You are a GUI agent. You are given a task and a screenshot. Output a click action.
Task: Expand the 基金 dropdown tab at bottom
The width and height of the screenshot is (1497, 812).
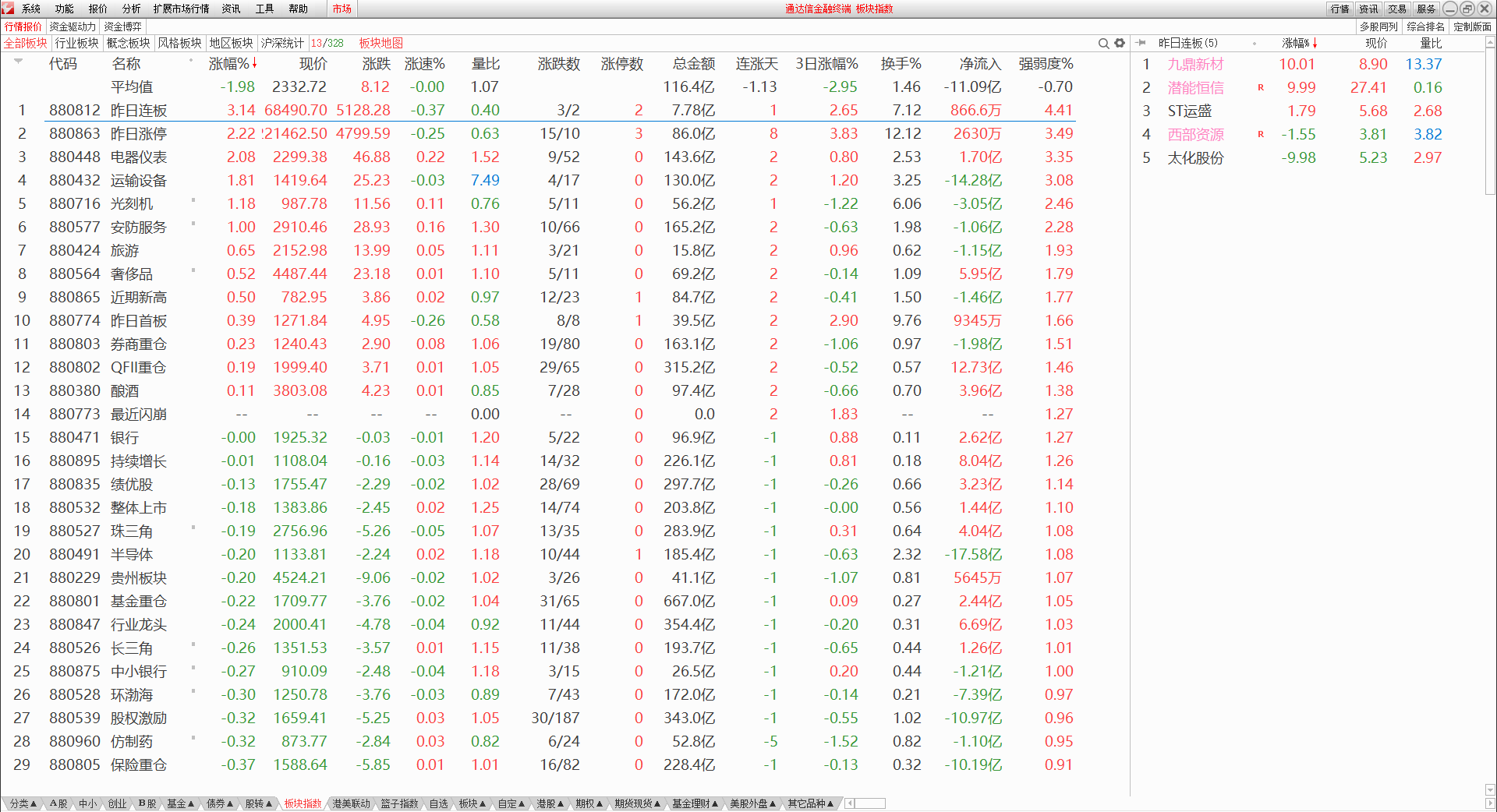coord(180,803)
